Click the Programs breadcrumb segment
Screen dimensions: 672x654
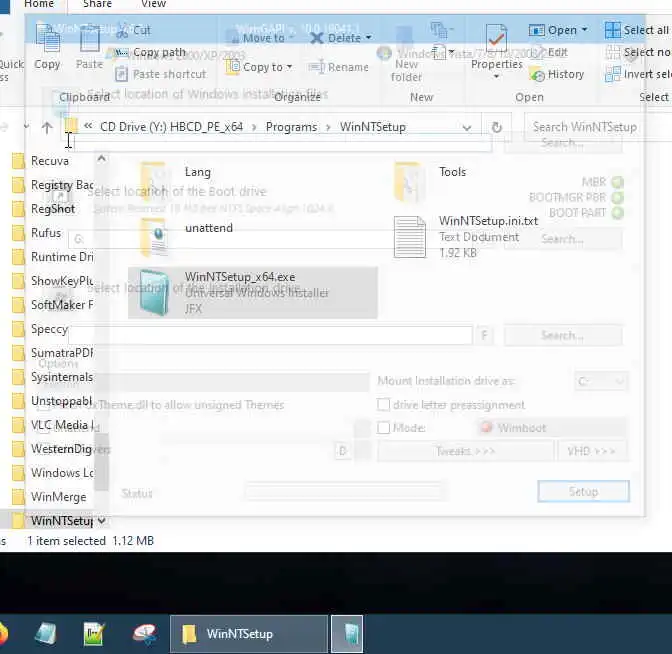[x=291, y=127]
